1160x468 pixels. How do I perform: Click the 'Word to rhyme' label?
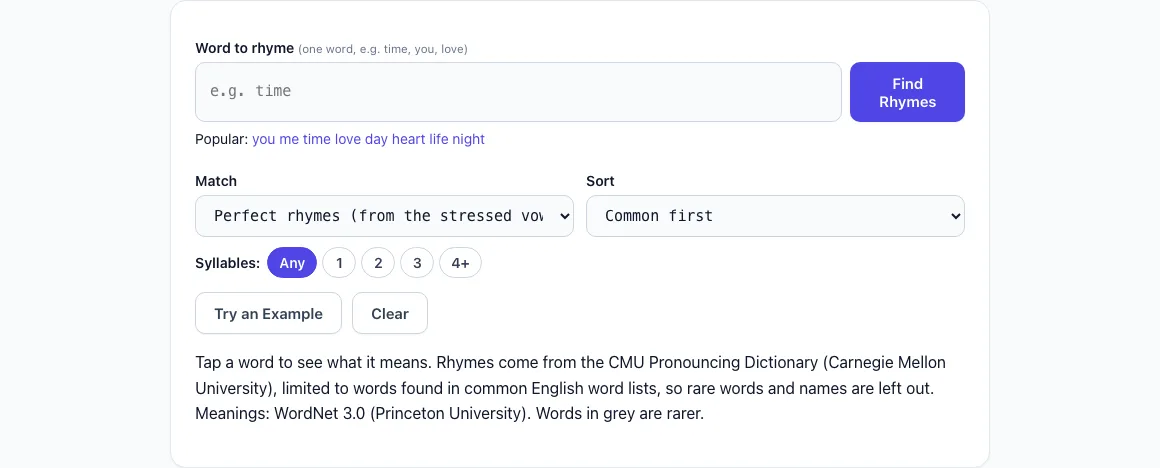click(x=245, y=48)
